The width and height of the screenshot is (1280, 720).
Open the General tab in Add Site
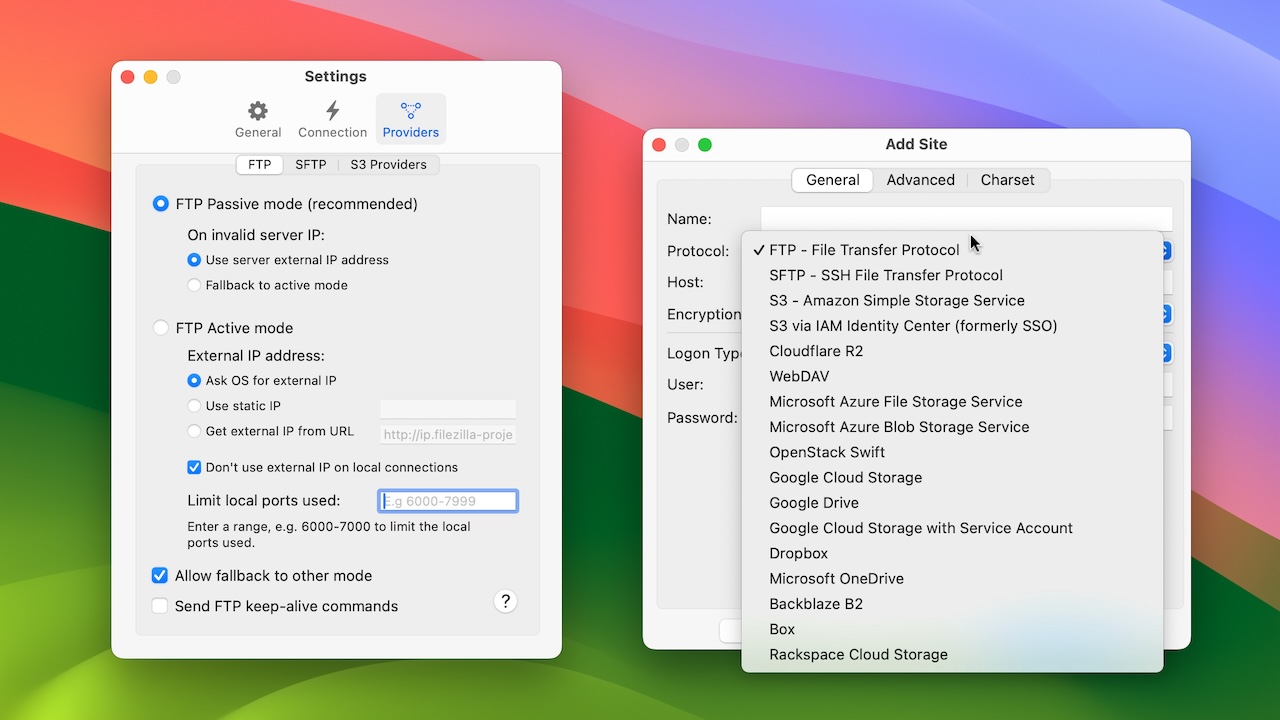[833, 180]
